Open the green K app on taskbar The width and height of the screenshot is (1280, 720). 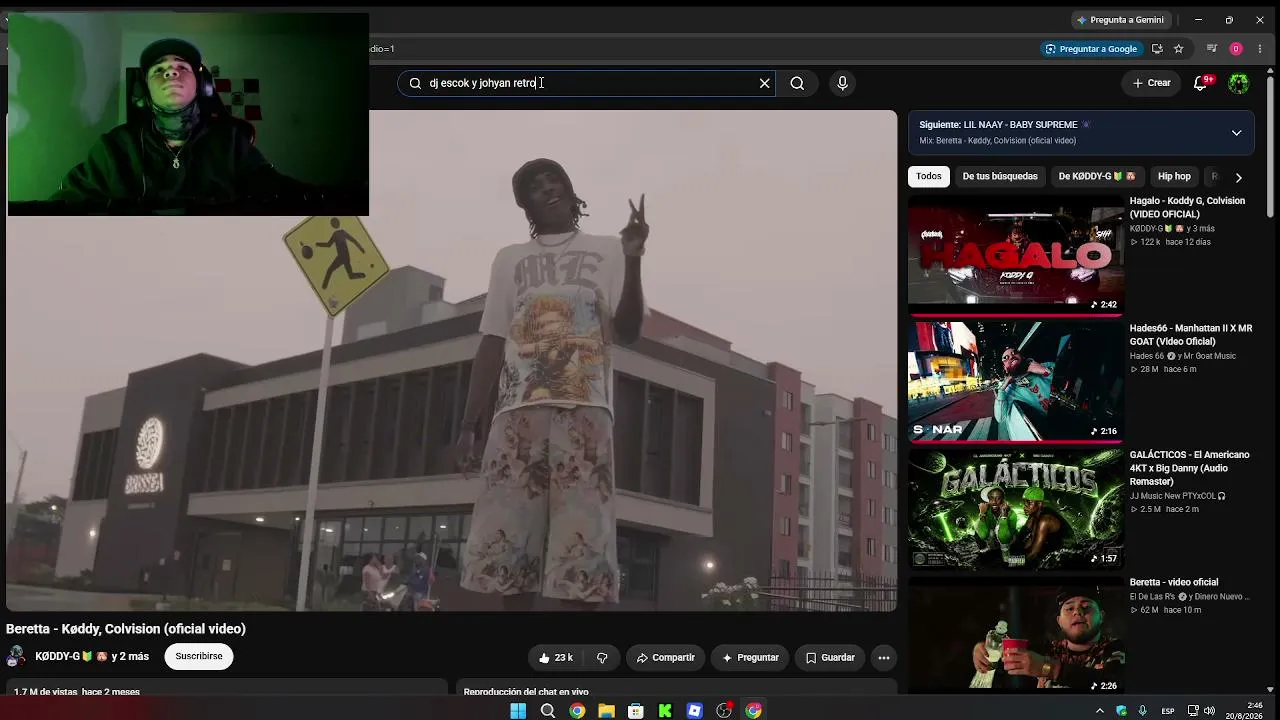pyautogui.click(x=665, y=711)
